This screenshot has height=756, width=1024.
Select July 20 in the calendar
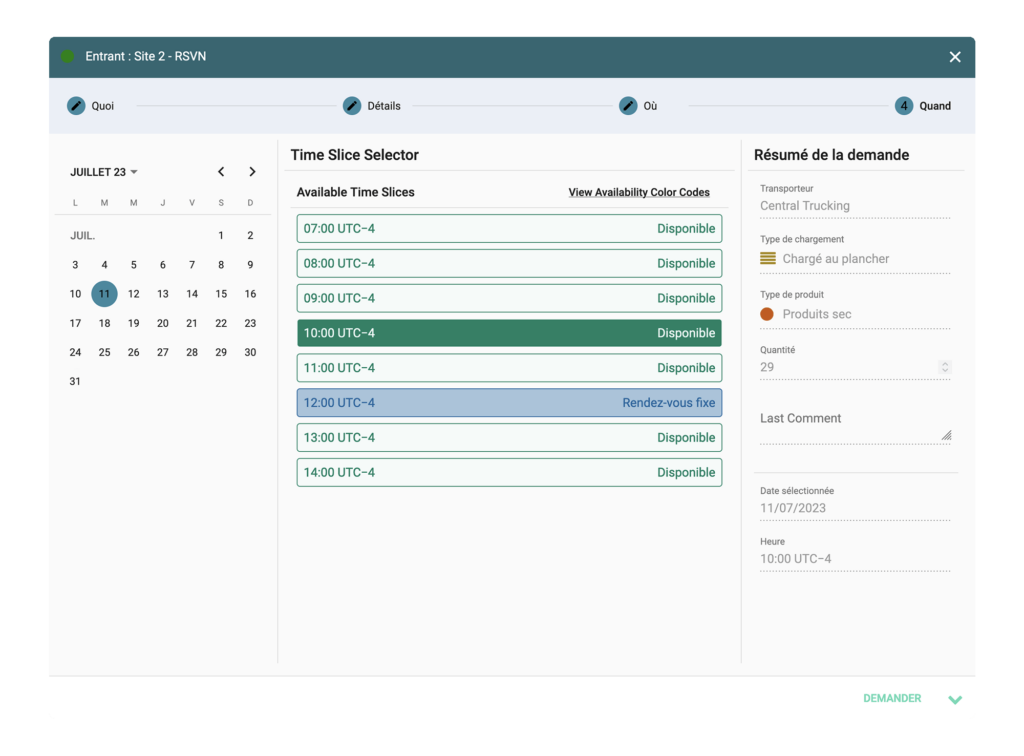(163, 323)
